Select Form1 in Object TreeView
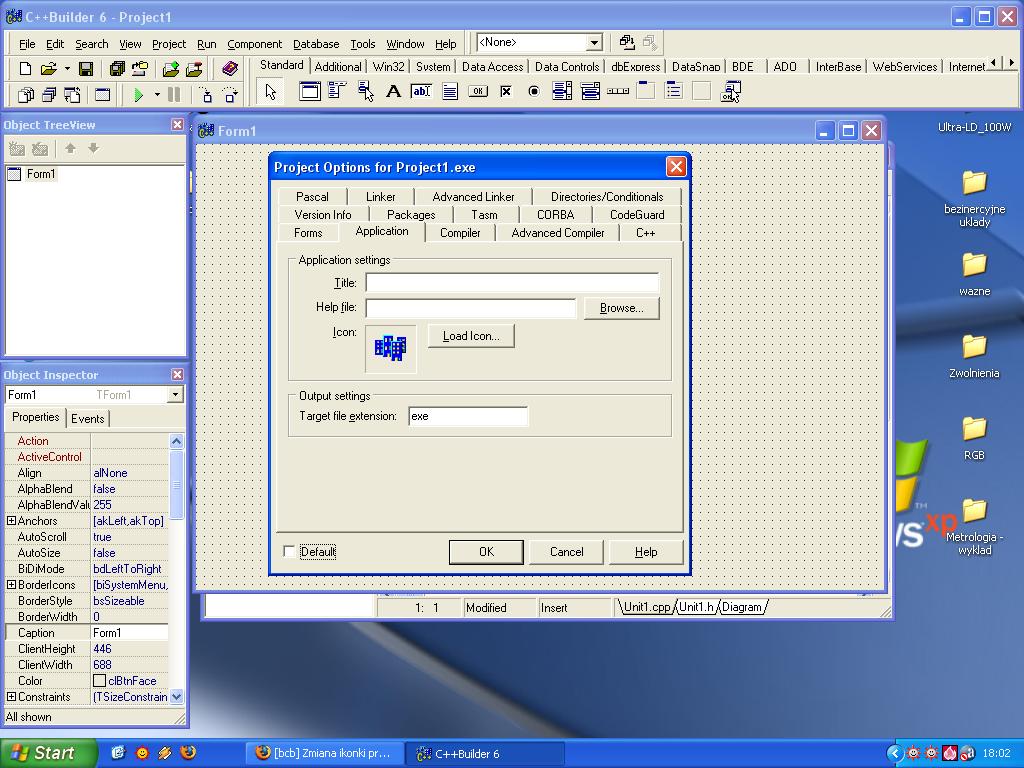The width and height of the screenshot is (1024, 768). (x=40, y=174)
